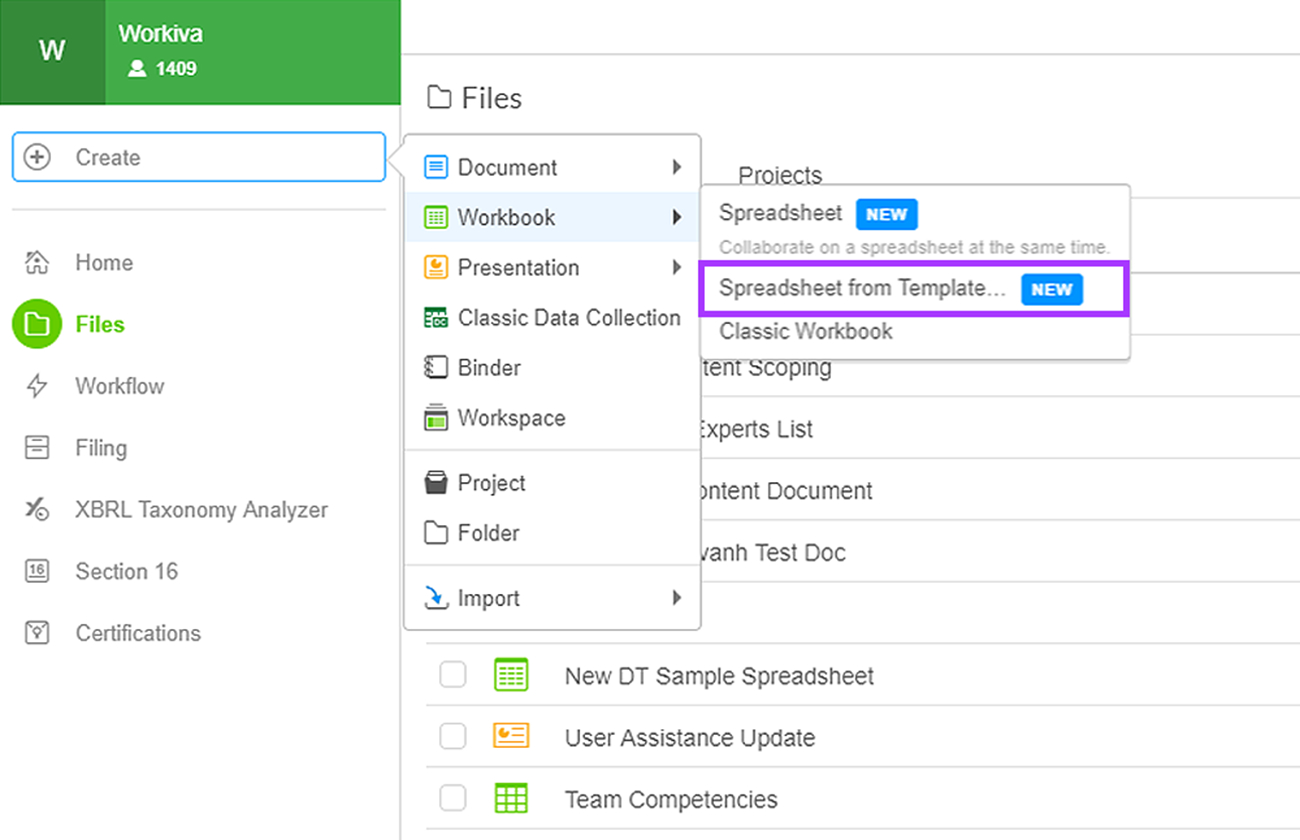The width and height of the screenshot is (1300, 840).
Task: Select the Team Competencies checkbox
Action: click(x=453, y=799)
